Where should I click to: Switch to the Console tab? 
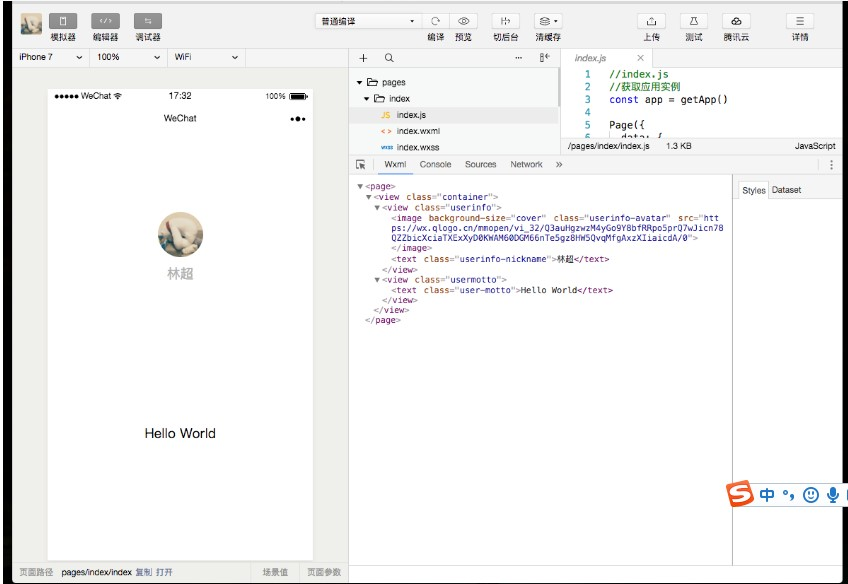click(435, 164)
